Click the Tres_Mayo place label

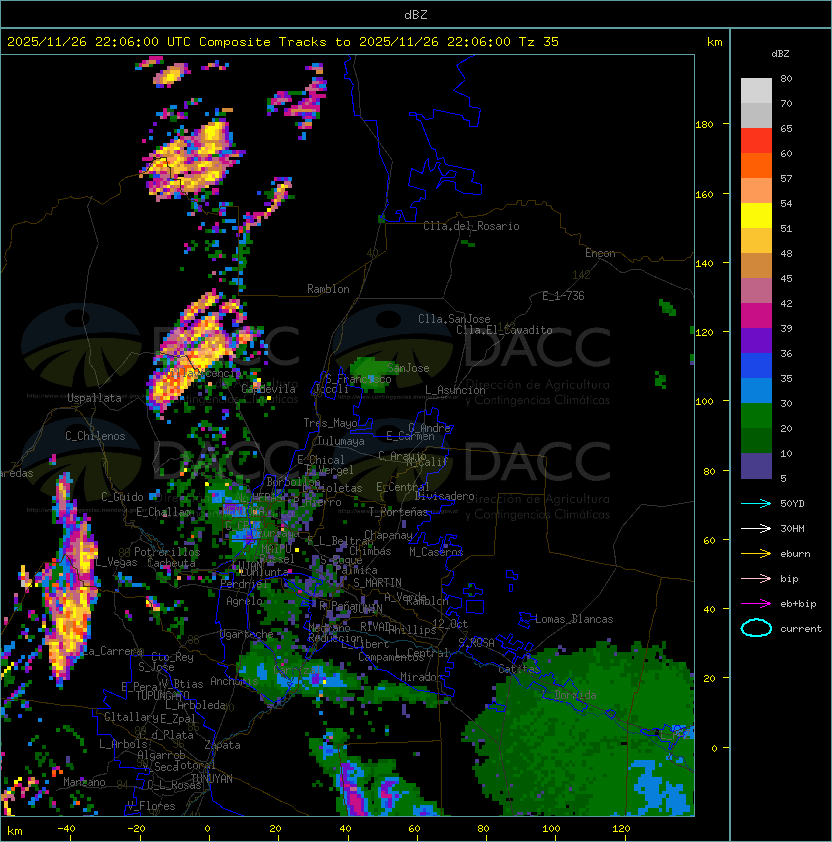(330, 423)
